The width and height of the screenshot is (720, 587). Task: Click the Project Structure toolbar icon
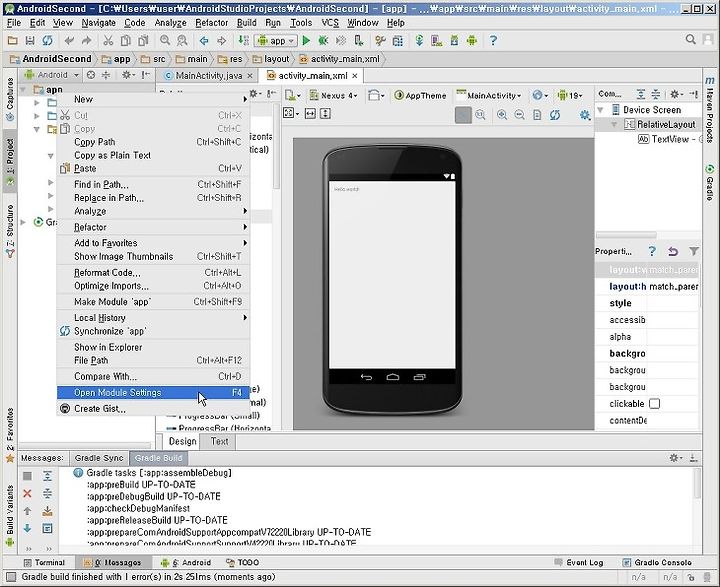tap(398, 41)
